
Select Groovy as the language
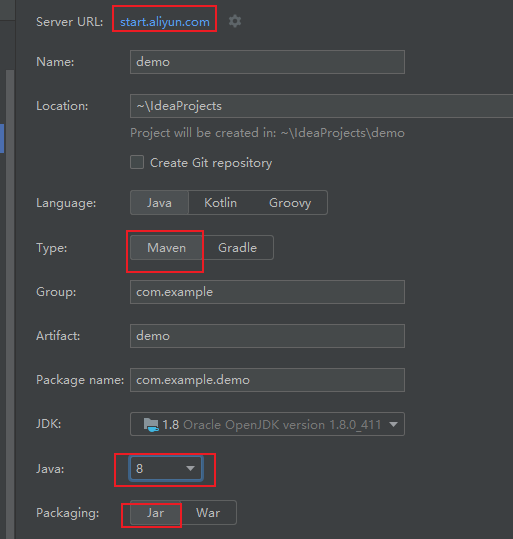(290, 203)
